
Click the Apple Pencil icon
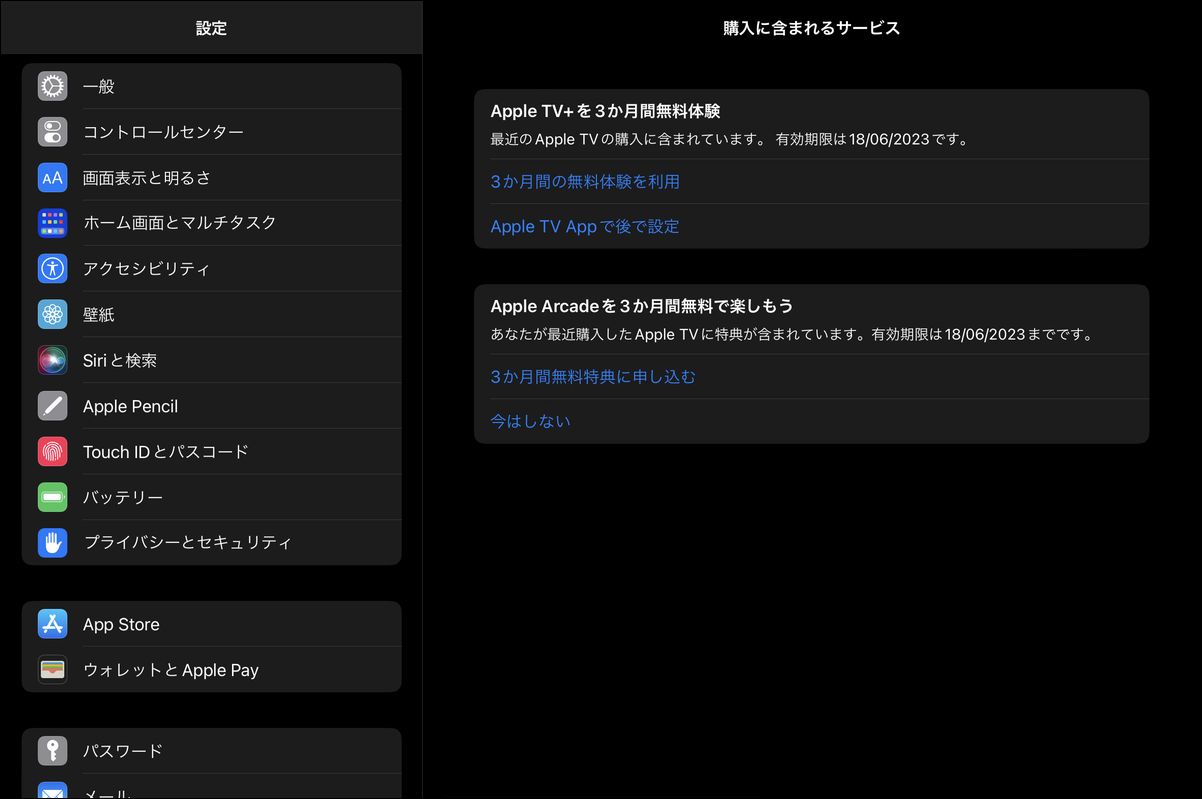tap(52, 406)
